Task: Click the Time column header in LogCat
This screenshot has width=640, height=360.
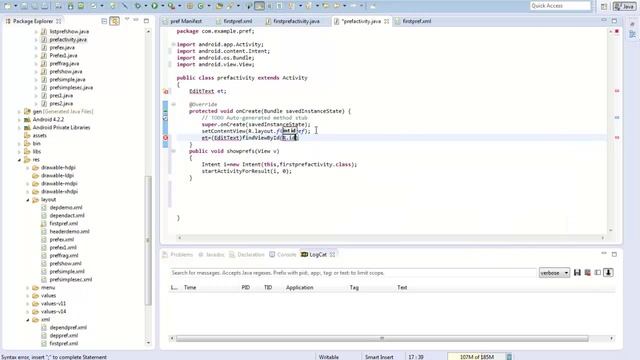Action: click(190, 287)
